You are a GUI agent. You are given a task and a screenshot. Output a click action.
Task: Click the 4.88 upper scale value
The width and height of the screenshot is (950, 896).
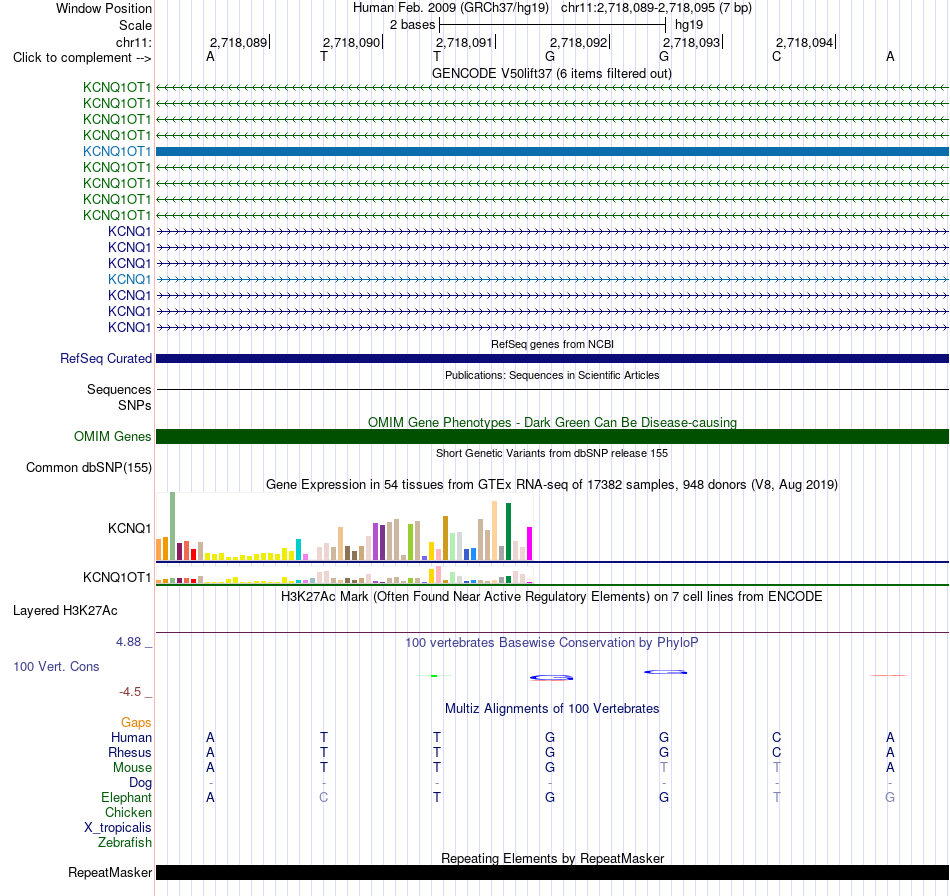[x=128, y=642]
